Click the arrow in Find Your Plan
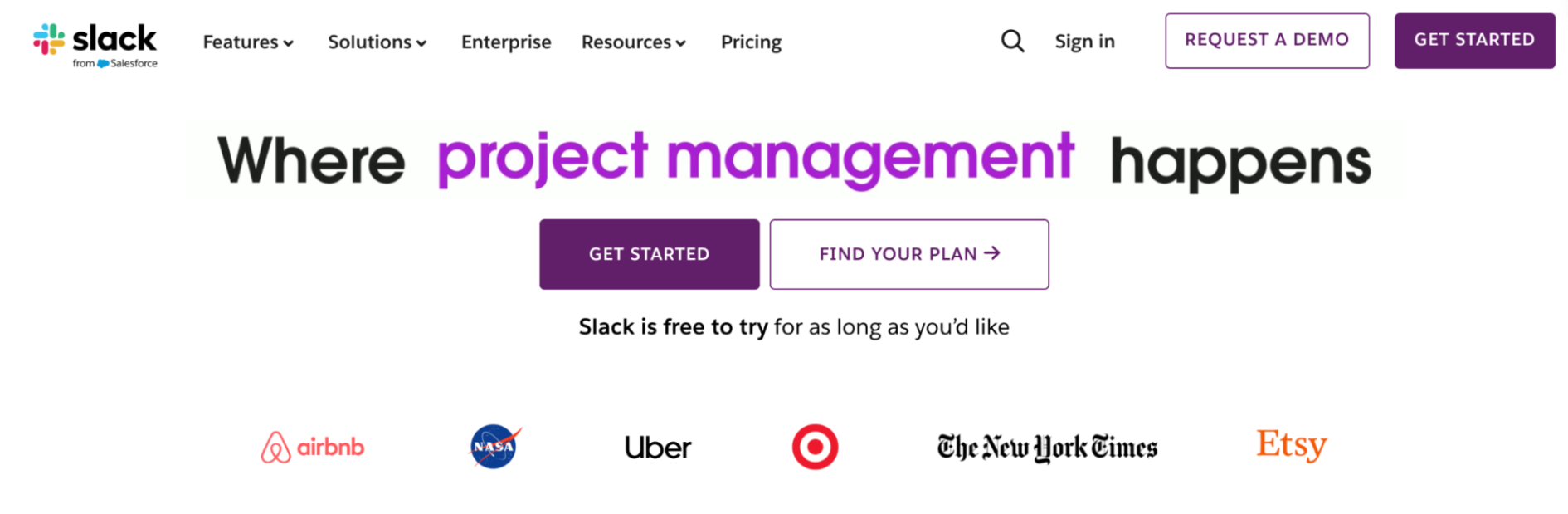1568x514 pixels. click(992, 253)
